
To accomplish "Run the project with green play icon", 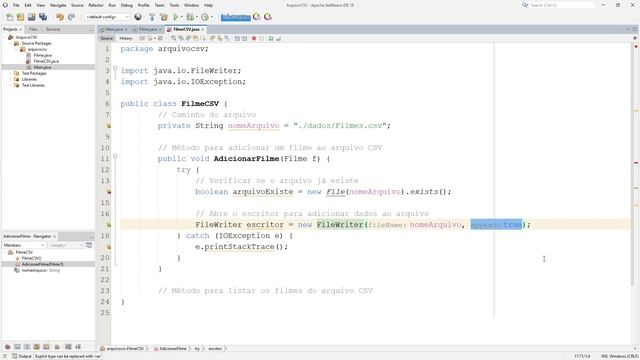I will (176, 17).
